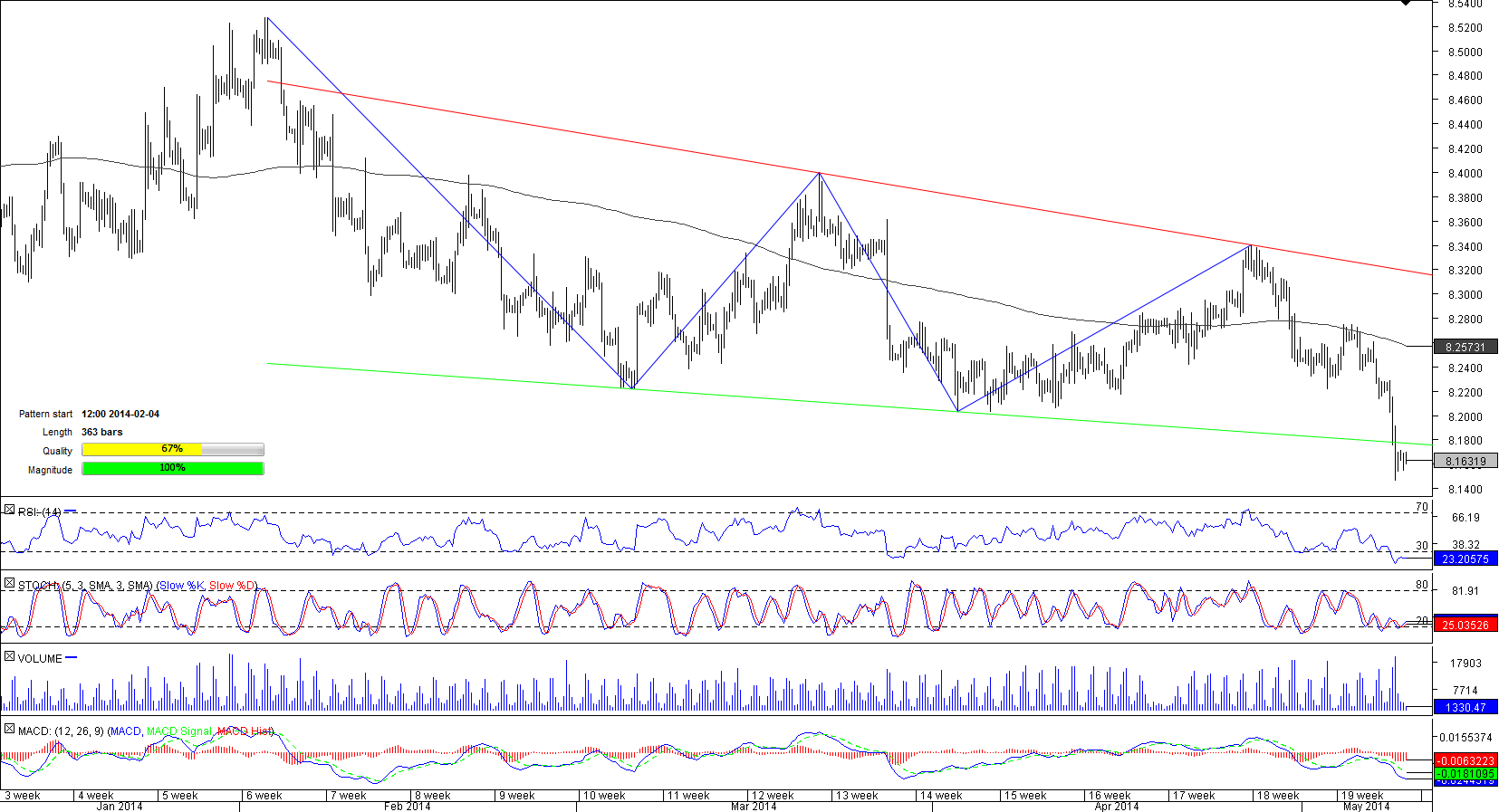Screen dimensions: 1499x812
Task: Click the blue VOLUME line legend marker
Action: [x=72, y=658]
